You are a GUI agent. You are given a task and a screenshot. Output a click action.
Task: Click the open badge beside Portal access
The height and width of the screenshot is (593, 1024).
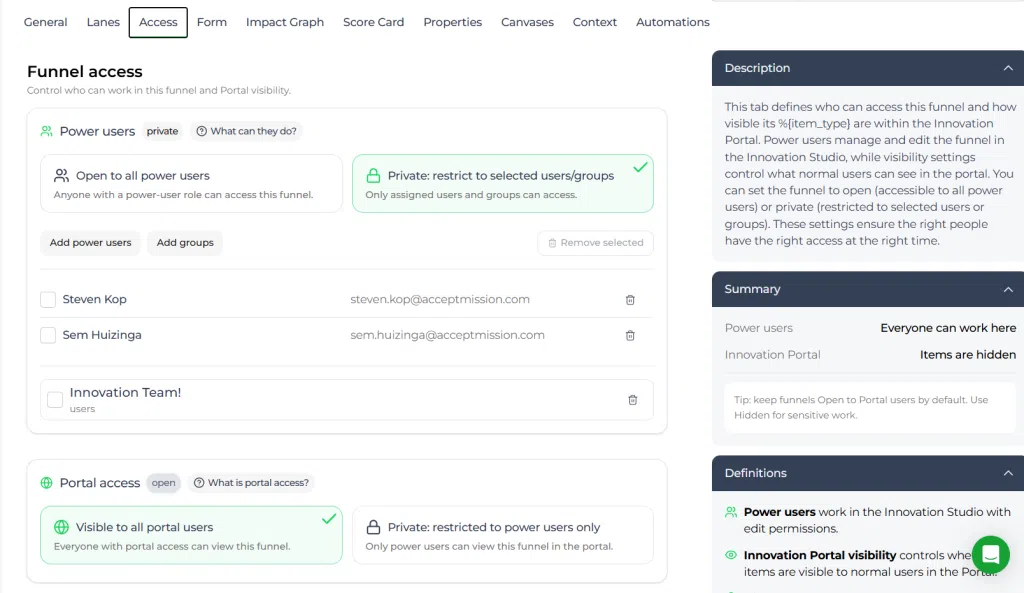click(x=163, y=483)
